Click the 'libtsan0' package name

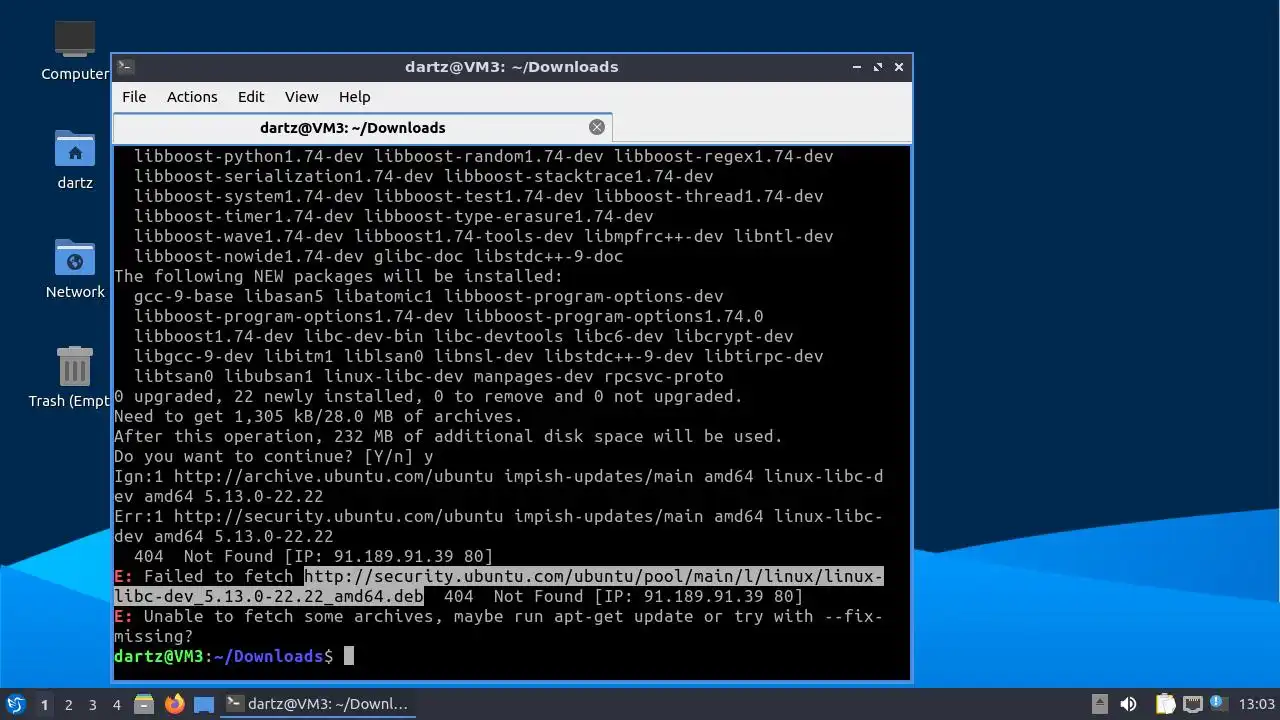(174, 376)
